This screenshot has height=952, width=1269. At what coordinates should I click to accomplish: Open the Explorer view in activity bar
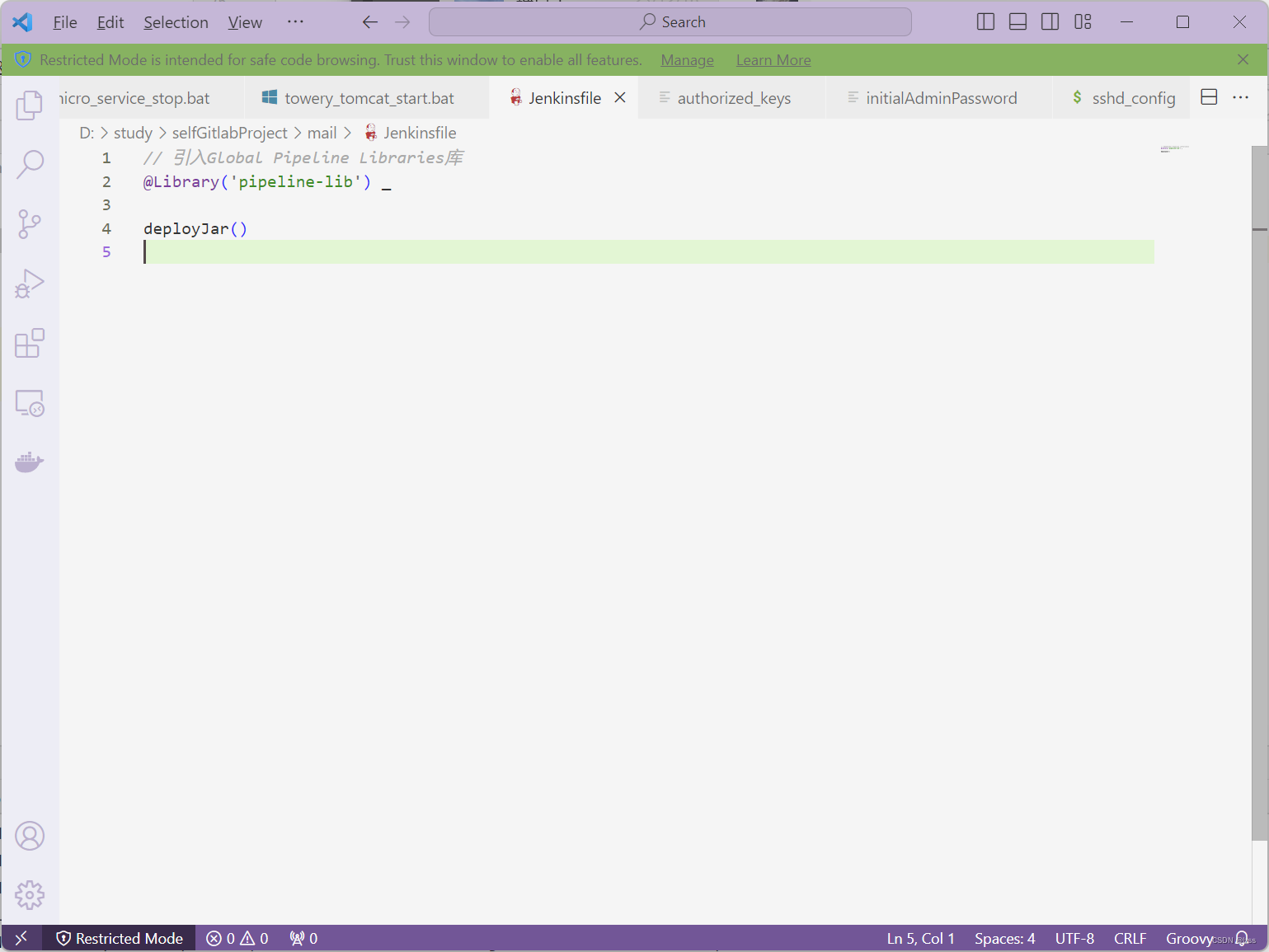tap(30, 105)
